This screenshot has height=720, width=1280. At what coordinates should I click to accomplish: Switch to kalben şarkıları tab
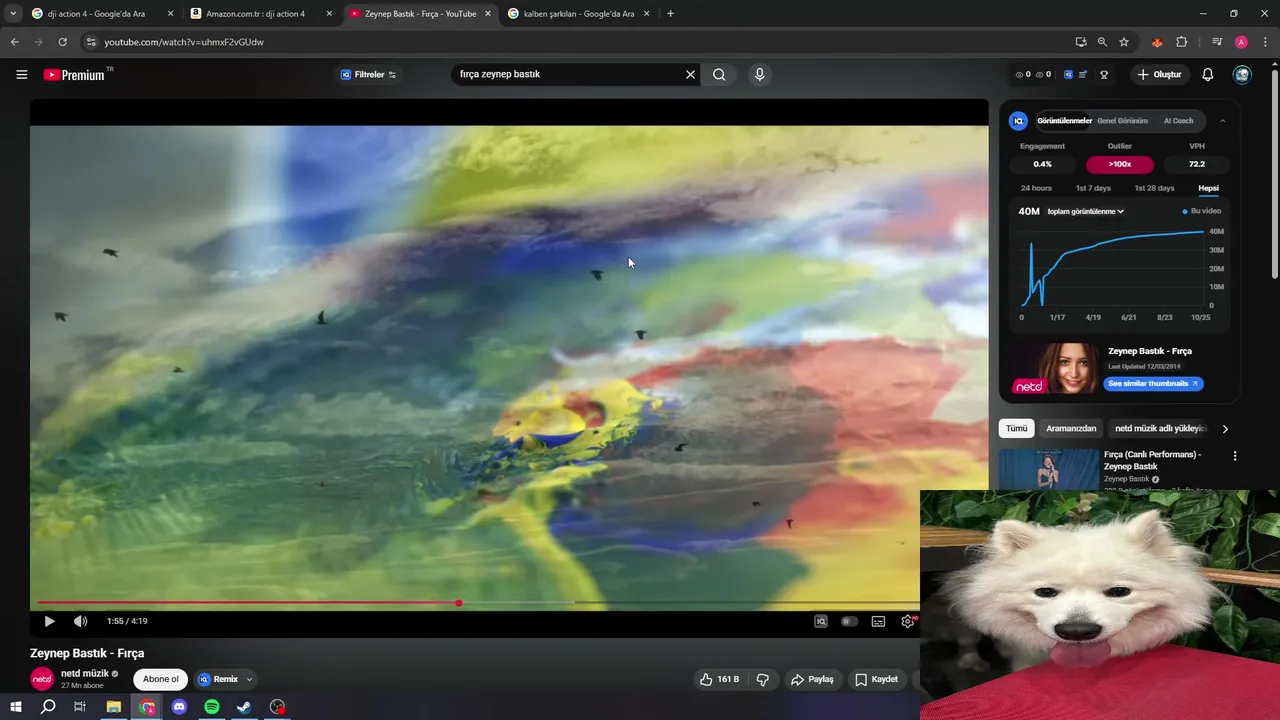tap(579, 14)
